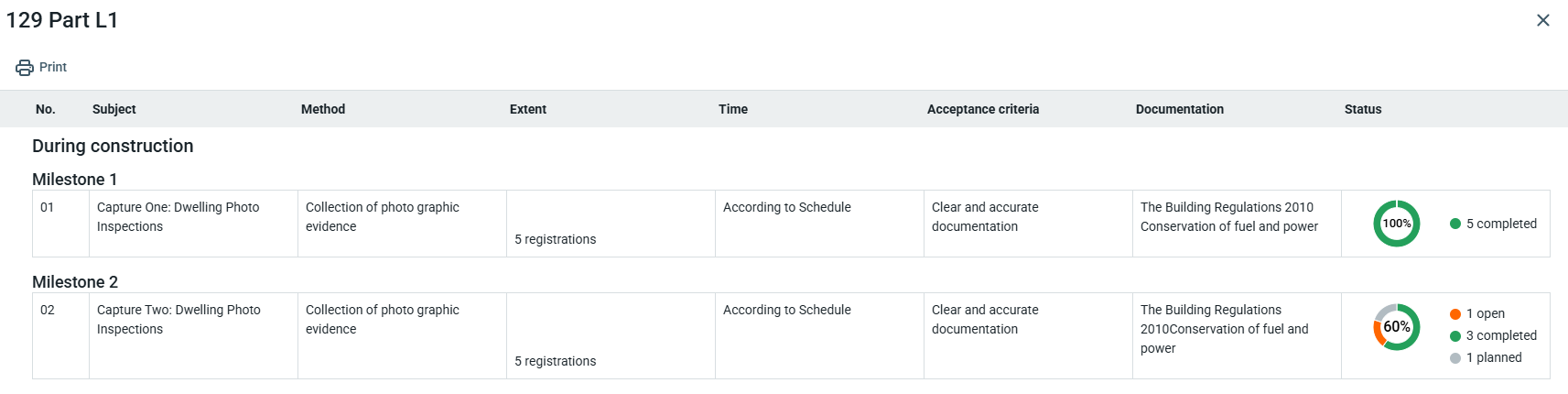
Task: Open Capture One: Dwelling Photo Inspections row
Action: [178, 217]
